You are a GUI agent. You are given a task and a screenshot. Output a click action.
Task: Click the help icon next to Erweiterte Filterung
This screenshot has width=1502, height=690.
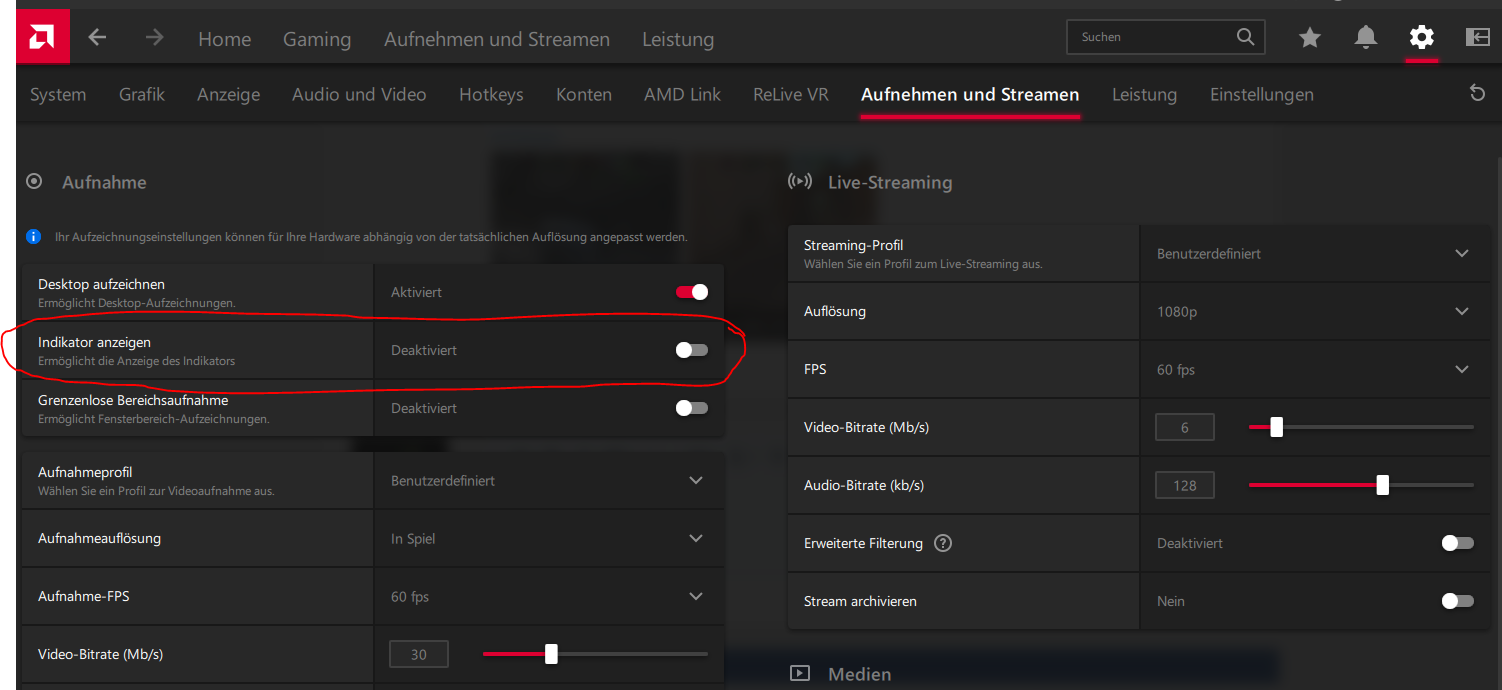(x=942, y=543)
